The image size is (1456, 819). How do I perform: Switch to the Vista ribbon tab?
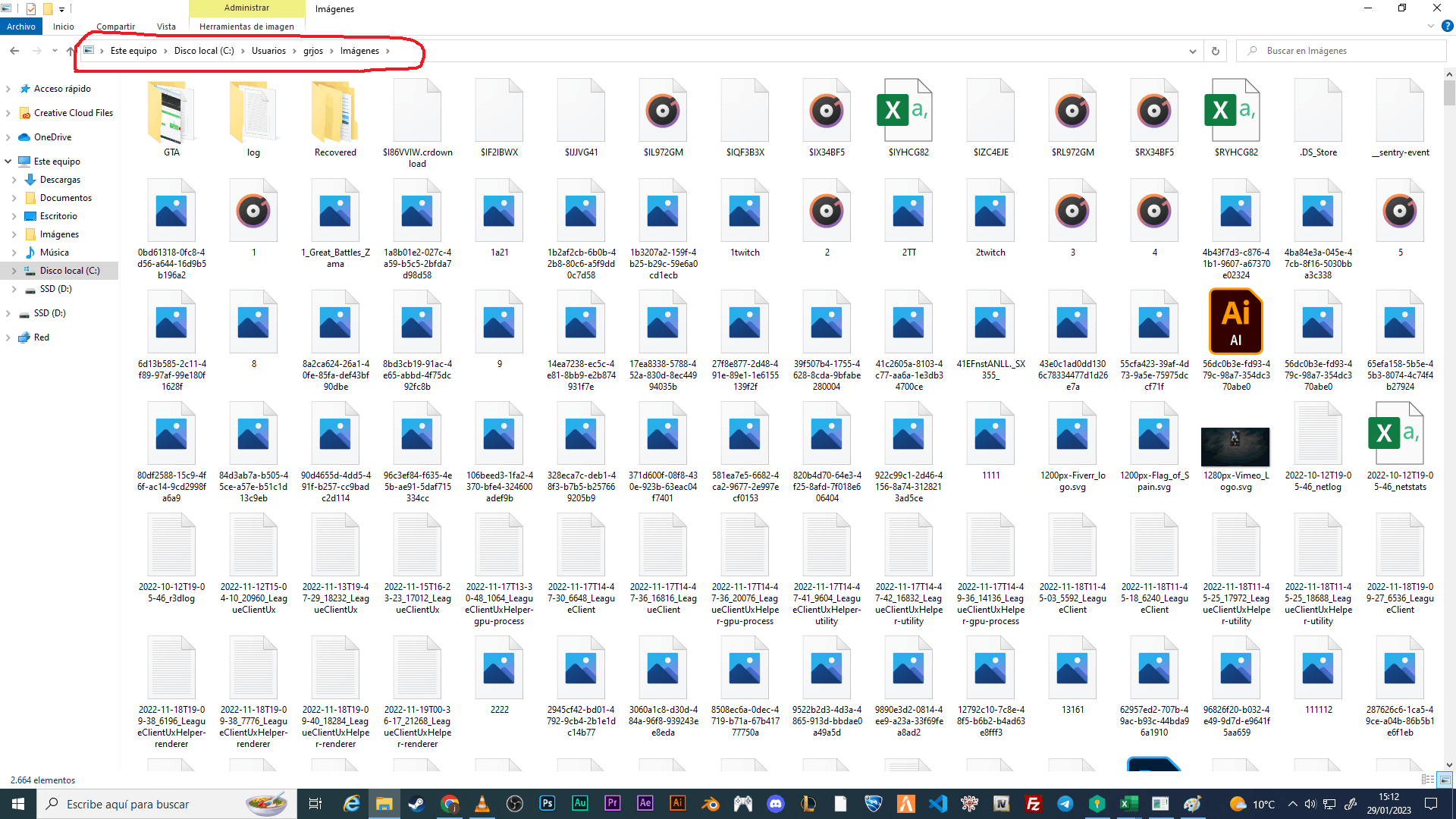pos(166,27)
